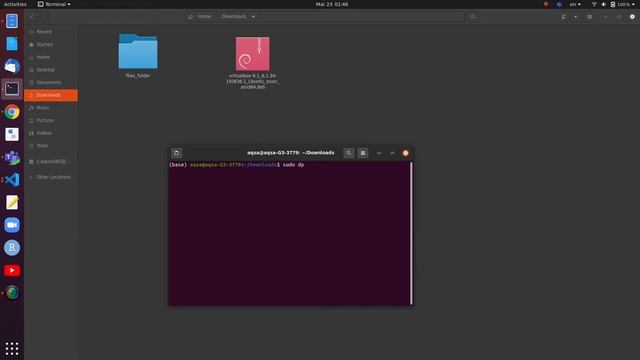Launch LibreOffice Writer from the dock
640x360 pixels.
coord(12,44)
